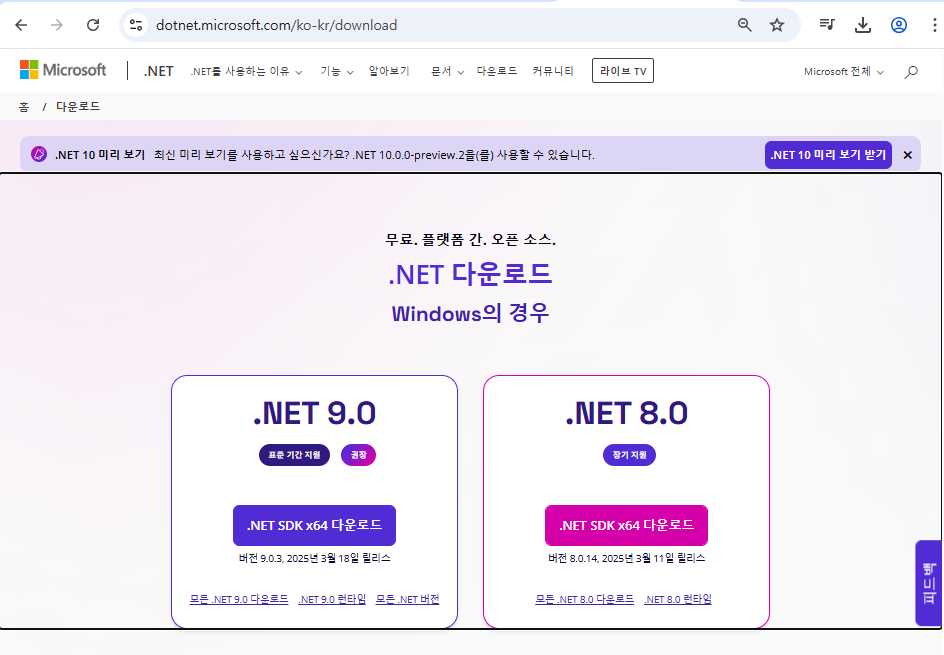This screenshot has width=944, height=655.
Task: Click the zoom magnifier icon in address bar
Action: [x=745, y=25]
